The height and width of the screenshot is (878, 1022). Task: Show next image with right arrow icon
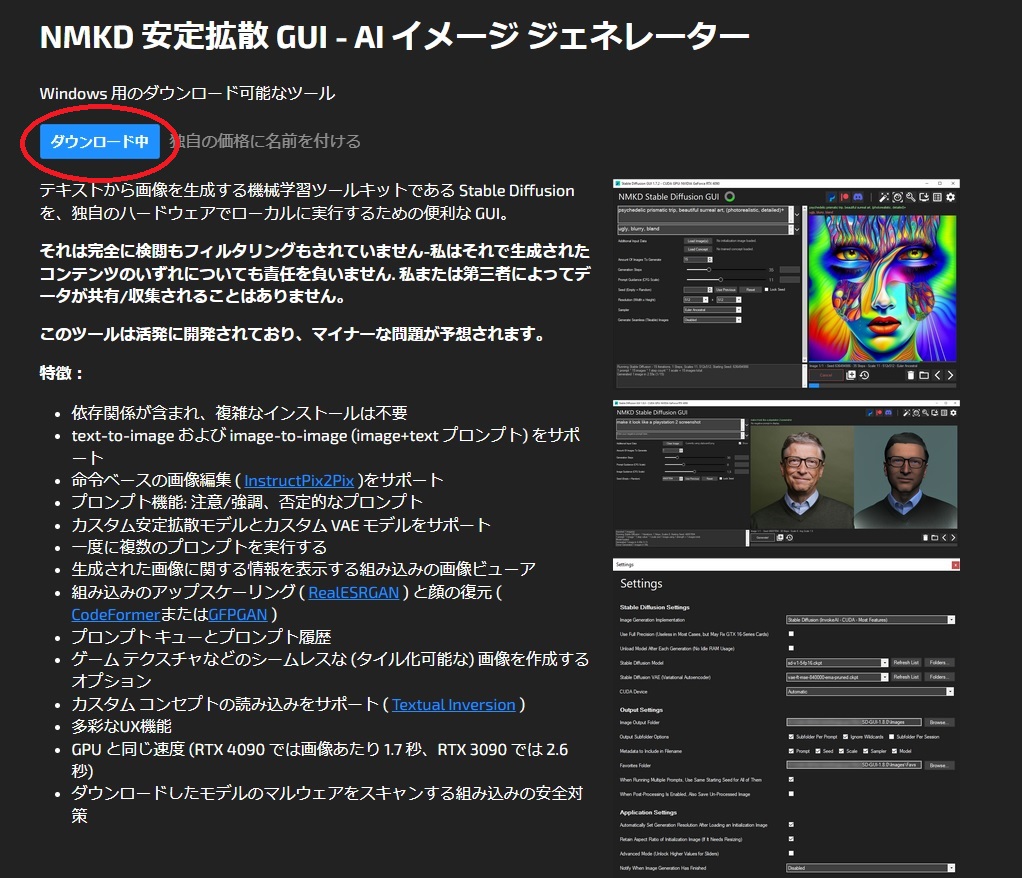(949, 375)
